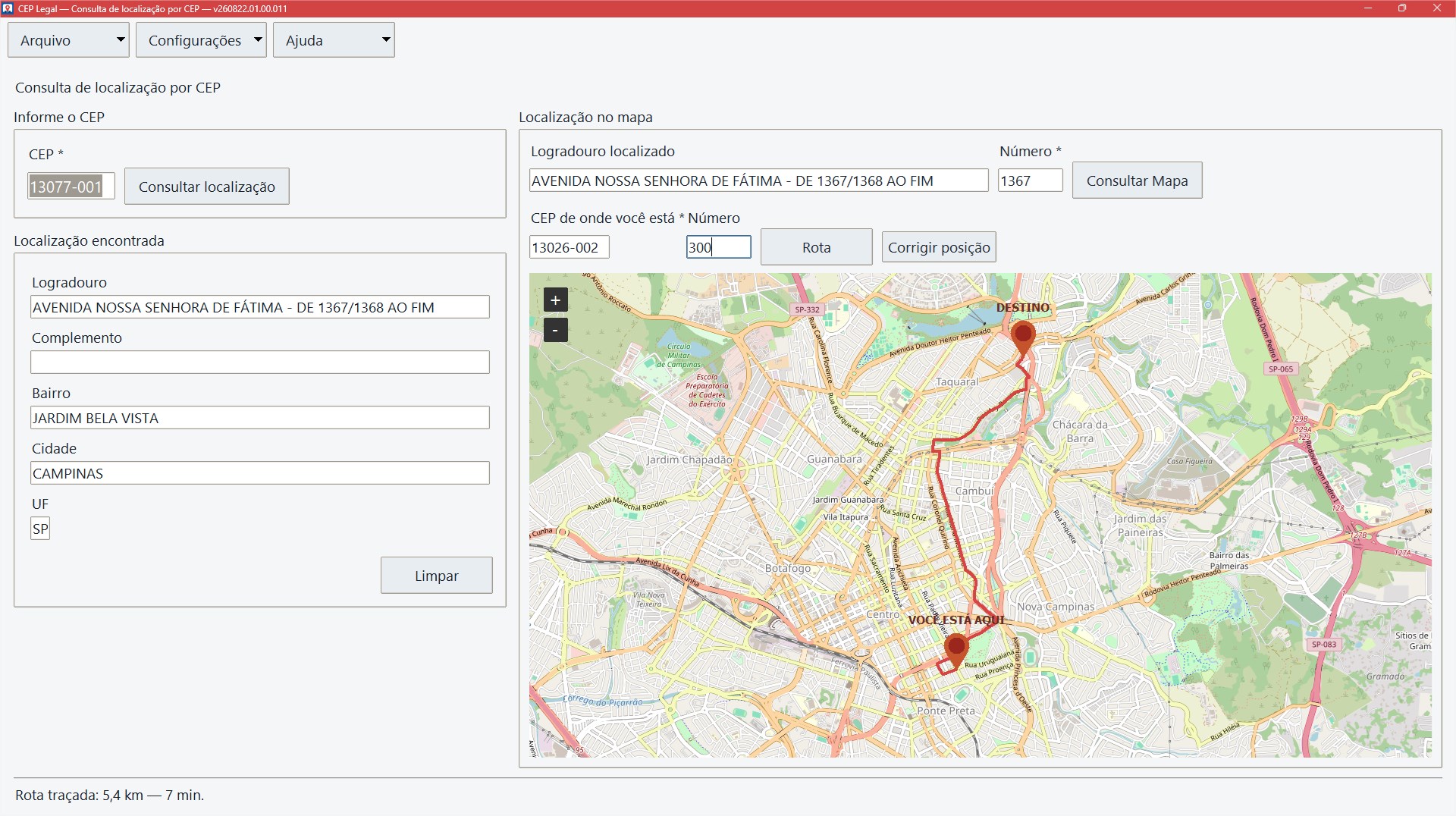Click the Consultar Mapa button

click(1137, 180)
